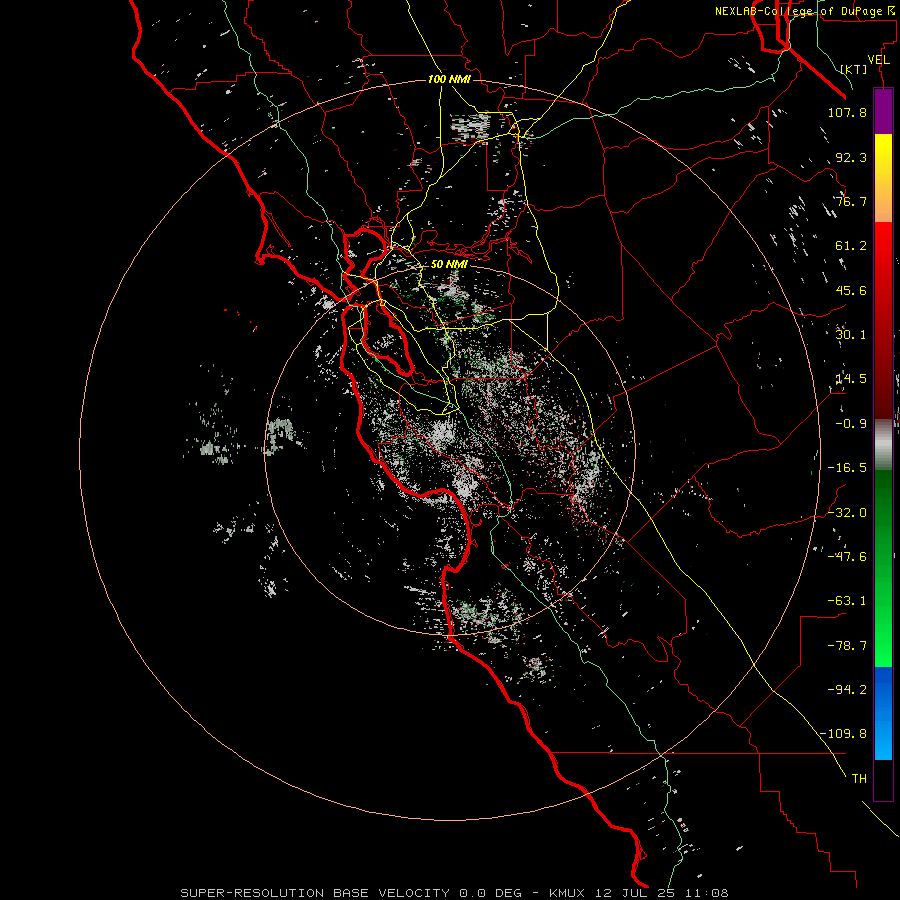Viewport: 900px width, 900px height.
Task: Select the -78.7 legend value
Action: [x=847, y=646]
